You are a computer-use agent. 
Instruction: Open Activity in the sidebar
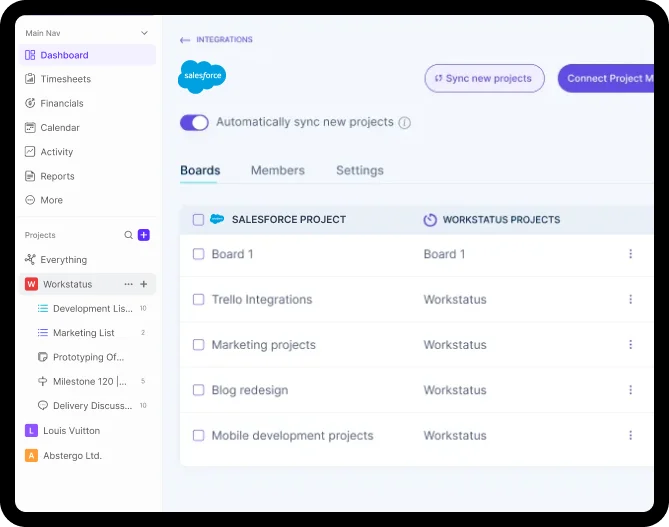point(57,152)
